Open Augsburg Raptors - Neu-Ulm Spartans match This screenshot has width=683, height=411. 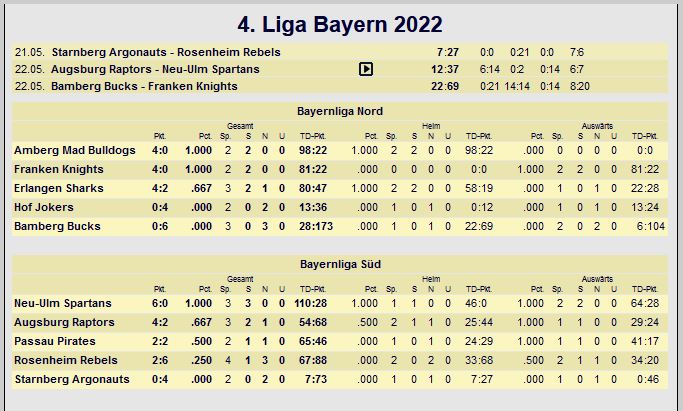coord(155,69)
